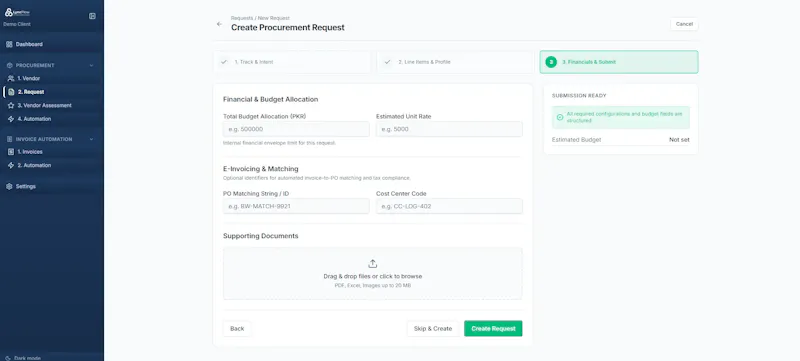This screenshot has width=800, height=361.
Task: Click lightning icon for 4. Automation
Action: (x=11, y=119)
